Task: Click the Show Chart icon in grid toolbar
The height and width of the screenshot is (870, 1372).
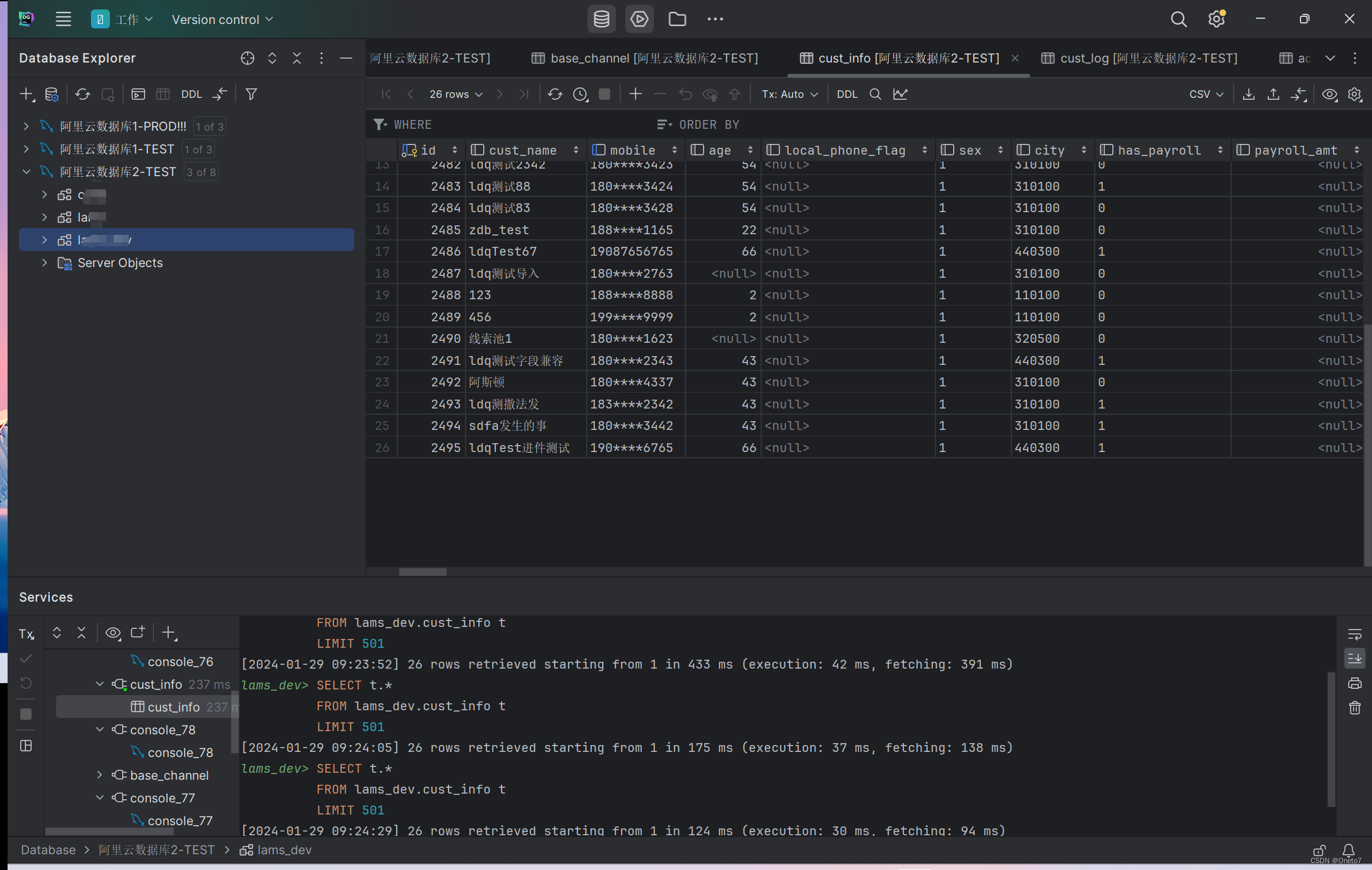Action: [900, 94]
